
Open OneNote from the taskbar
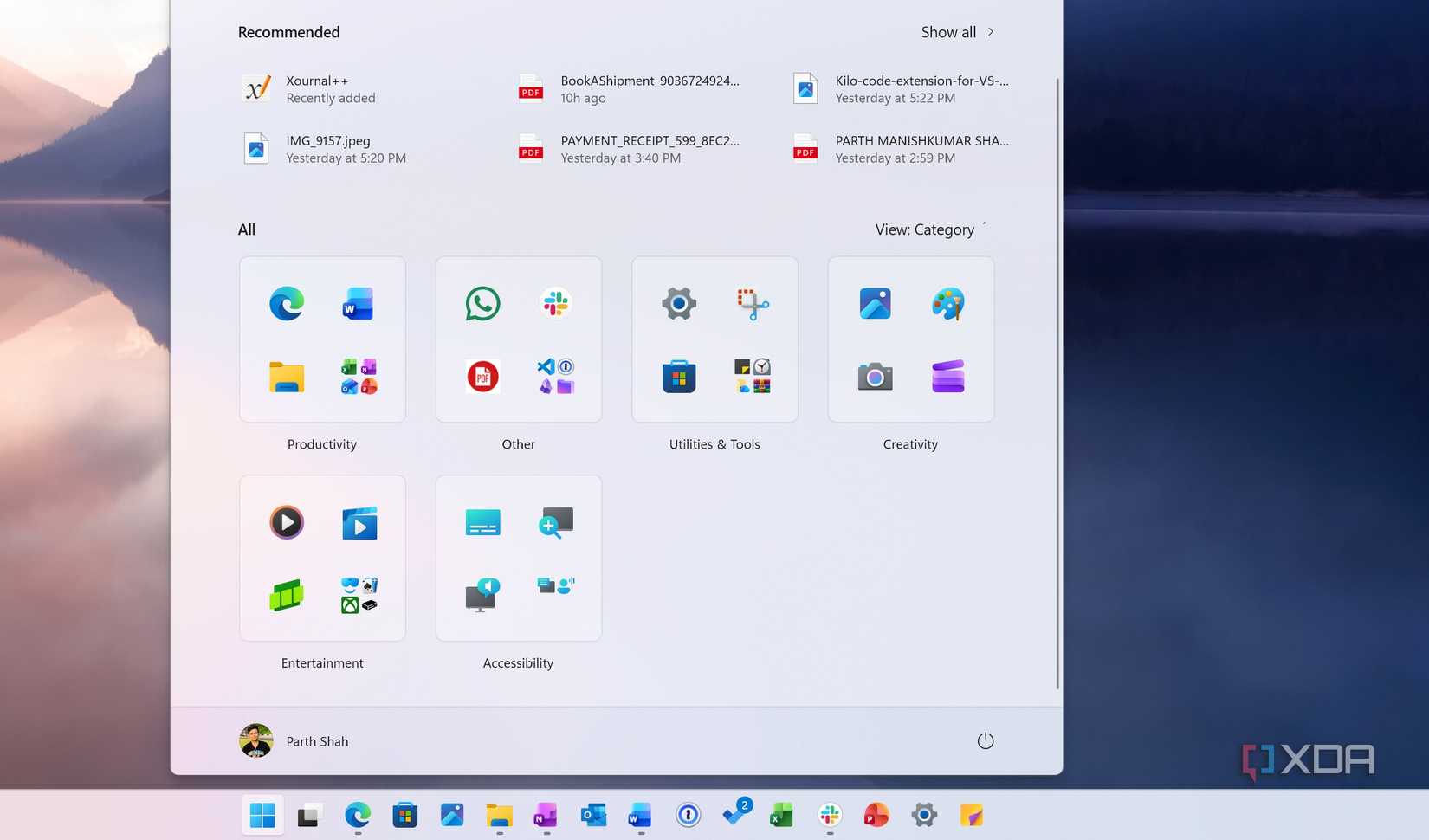546,815
